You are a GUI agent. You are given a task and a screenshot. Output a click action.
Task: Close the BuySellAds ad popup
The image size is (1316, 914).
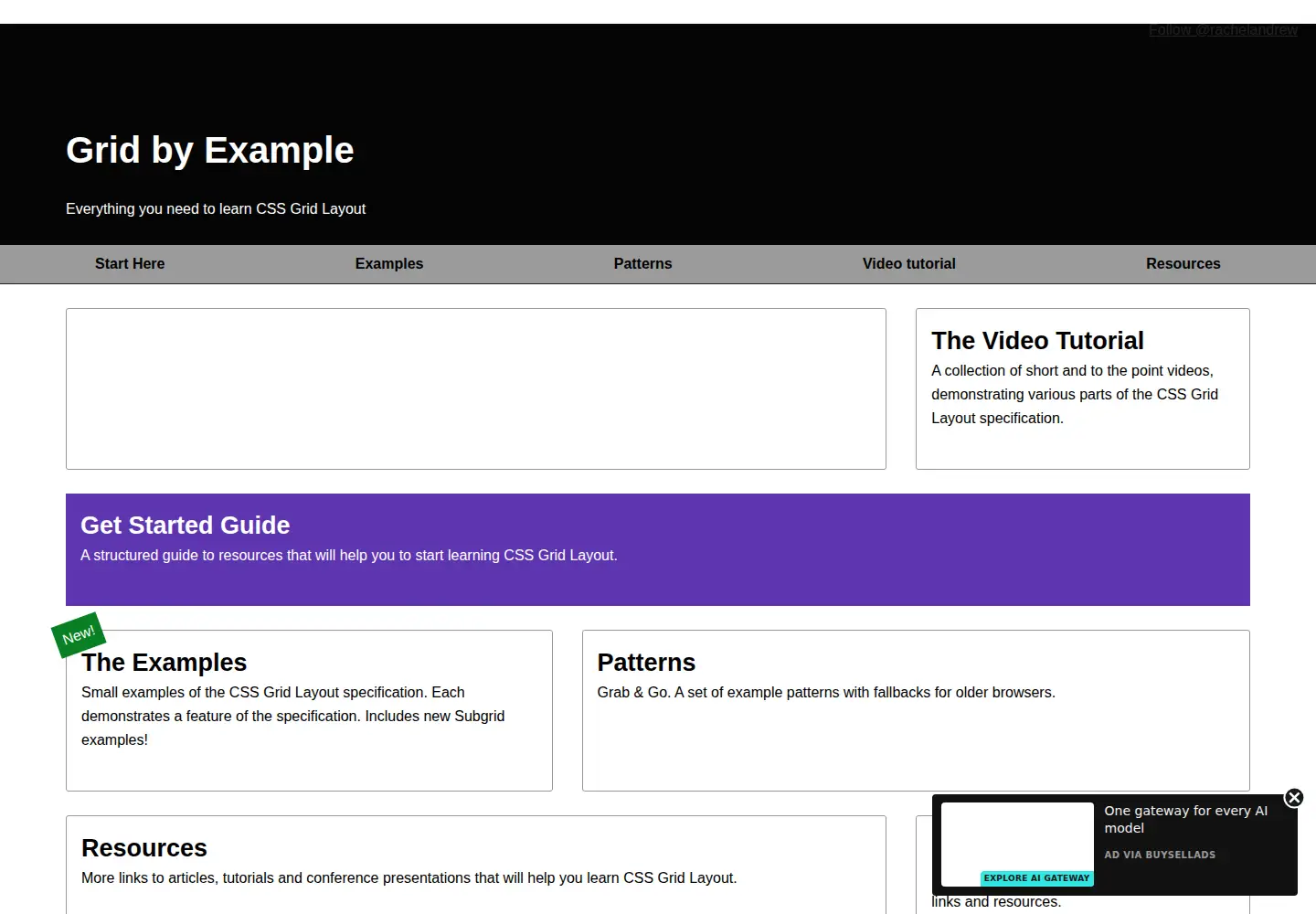click(x=1294, y=798)
